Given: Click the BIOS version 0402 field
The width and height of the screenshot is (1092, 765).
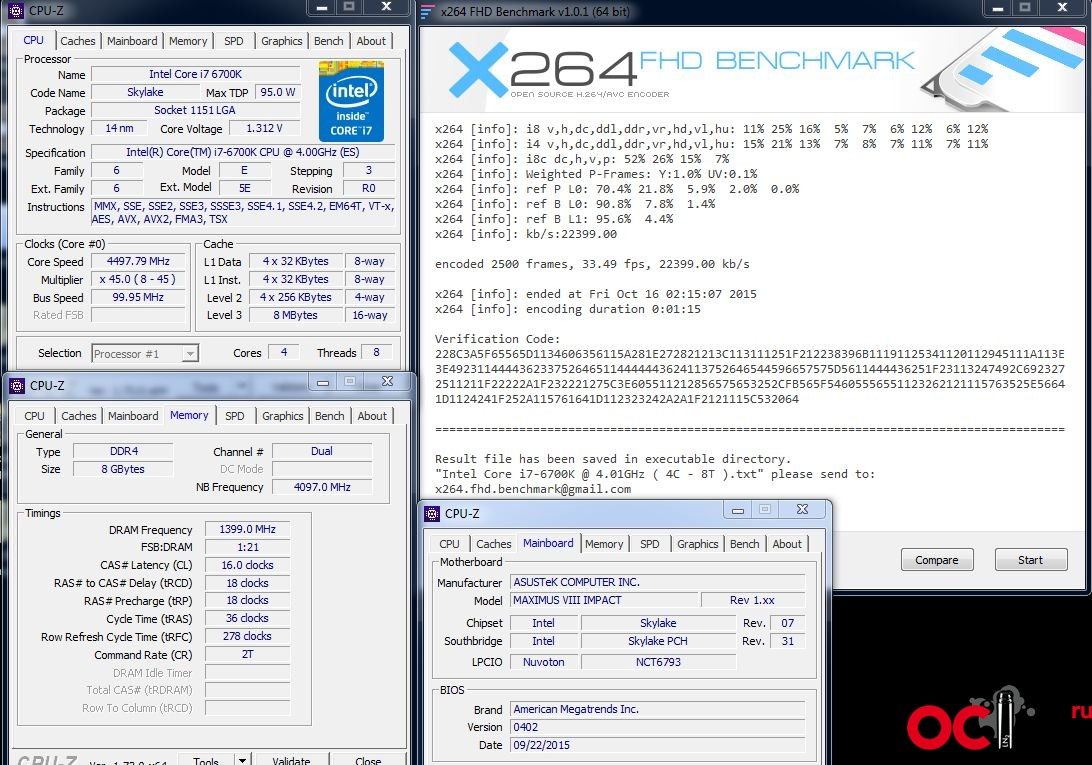Looking at the screenshot, I should pyautogui.click(x=658, y=727).
